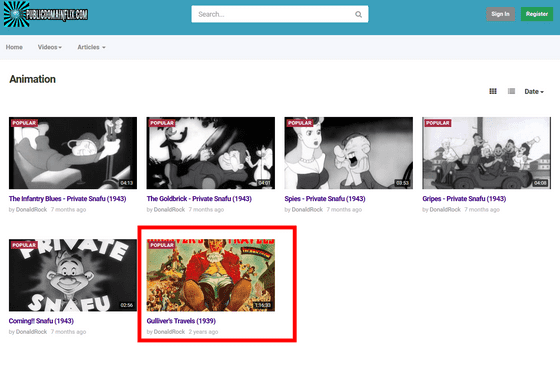Open DonaldRock author under The Infantry Blues
Screen dimensions: 560x374
31,210
